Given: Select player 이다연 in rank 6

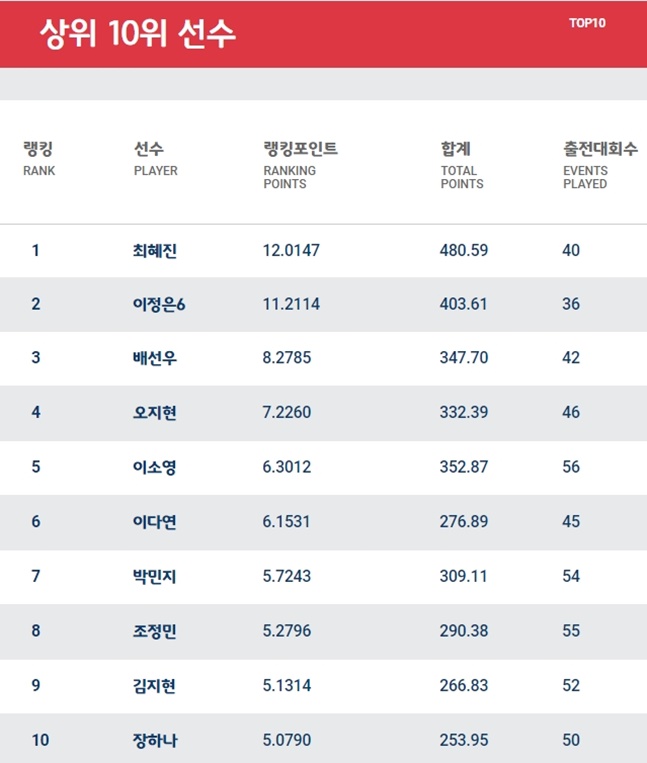Looking at the screenshot, I should click(155, 521).
